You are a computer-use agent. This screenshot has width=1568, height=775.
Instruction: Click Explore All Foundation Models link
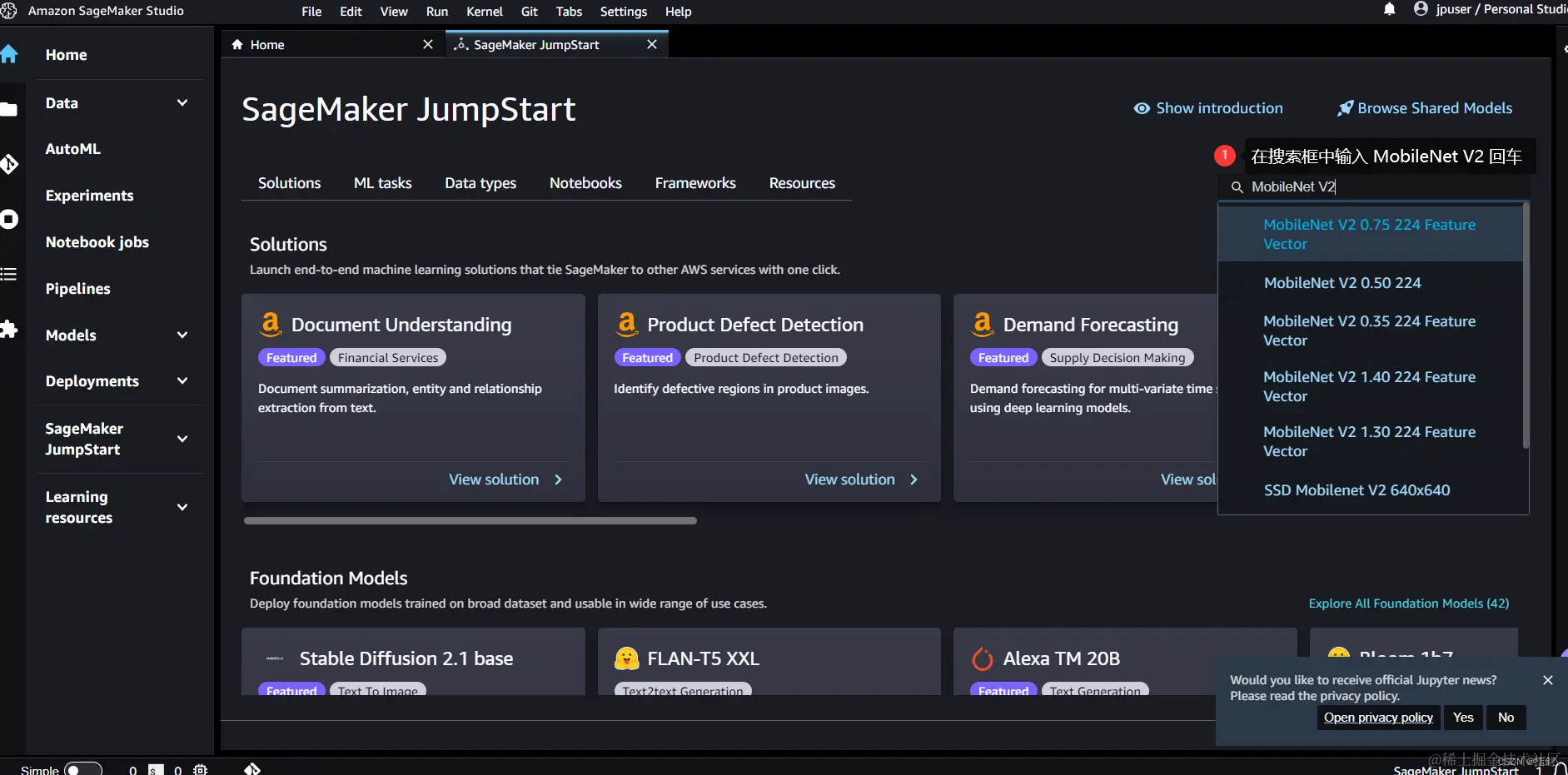(x=1408, y=604)
